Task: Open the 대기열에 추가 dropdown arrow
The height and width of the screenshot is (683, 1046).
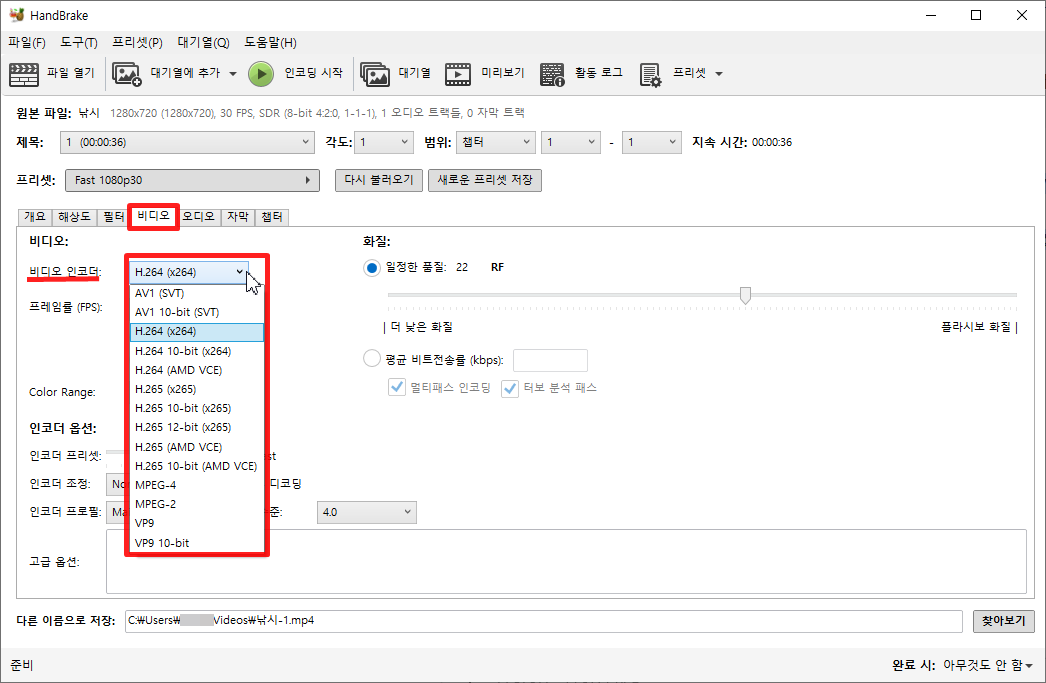Action: click(x=233, y=74)
